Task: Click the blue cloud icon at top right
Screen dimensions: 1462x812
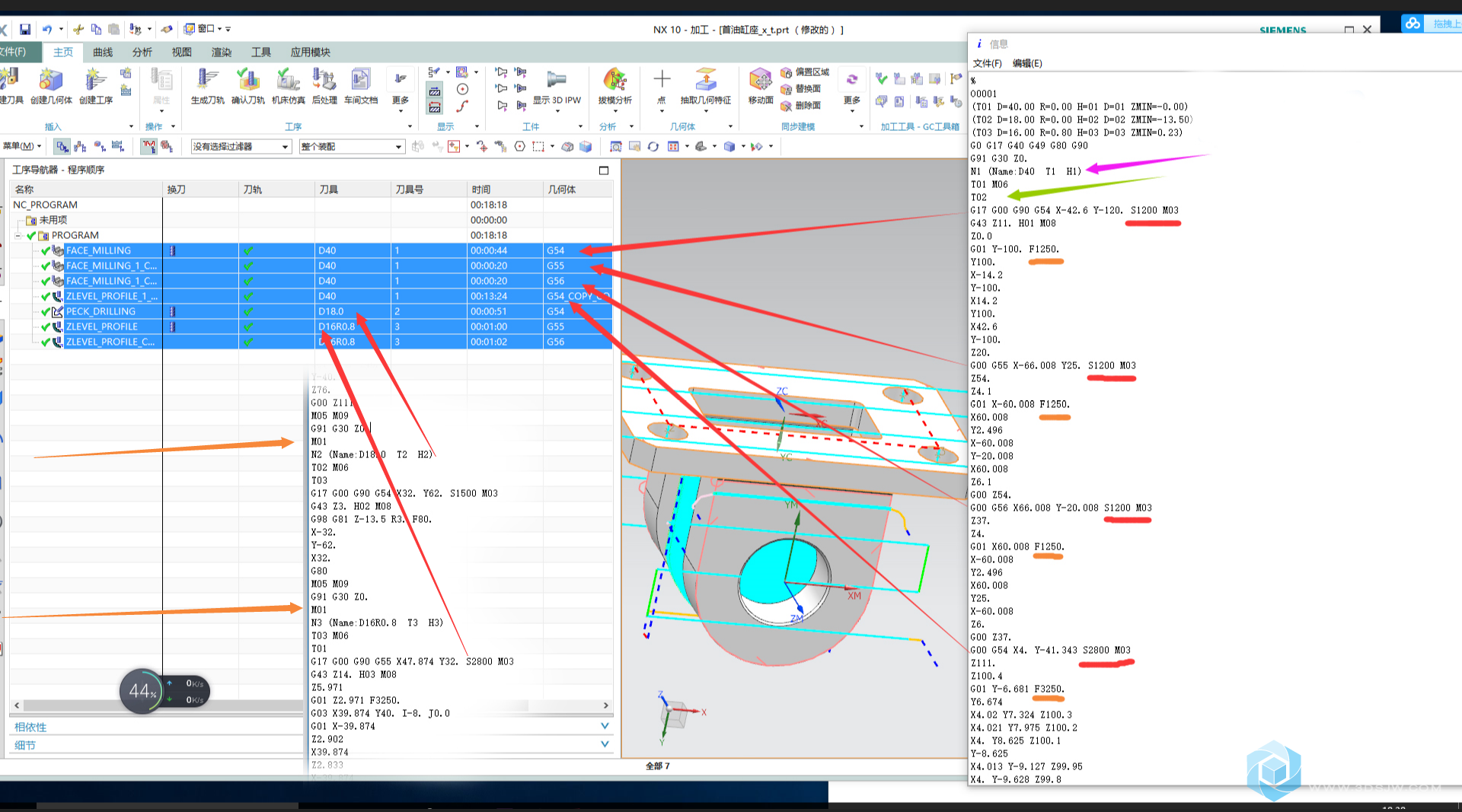Action: click(x=1413, y=24)
